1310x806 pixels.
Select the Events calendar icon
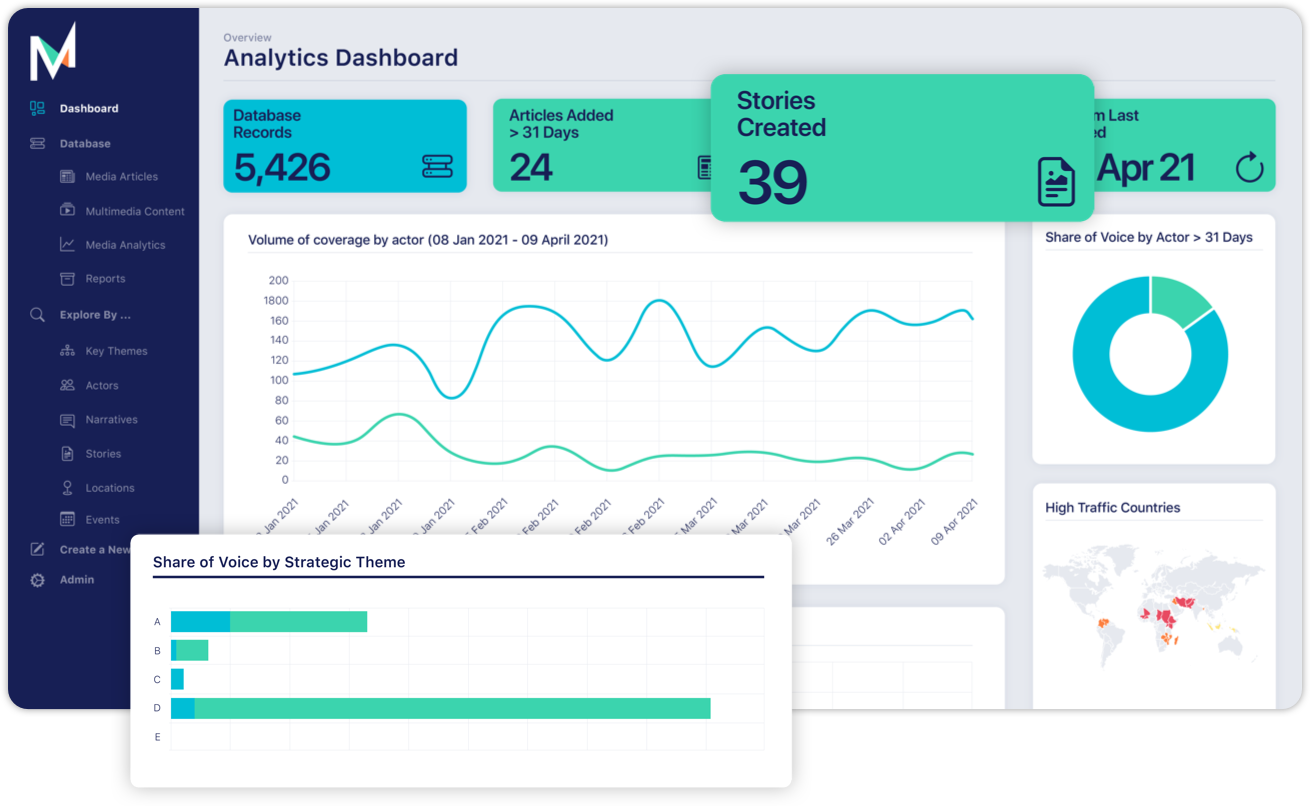65,519
